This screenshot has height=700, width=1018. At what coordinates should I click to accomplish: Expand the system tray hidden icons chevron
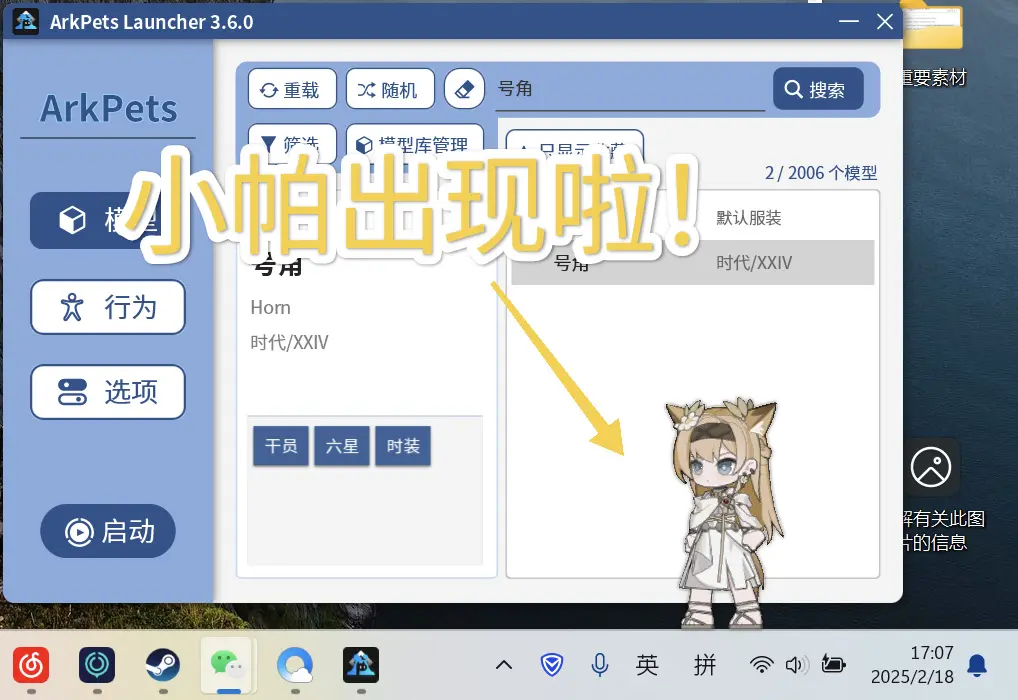tap(504, 665)
